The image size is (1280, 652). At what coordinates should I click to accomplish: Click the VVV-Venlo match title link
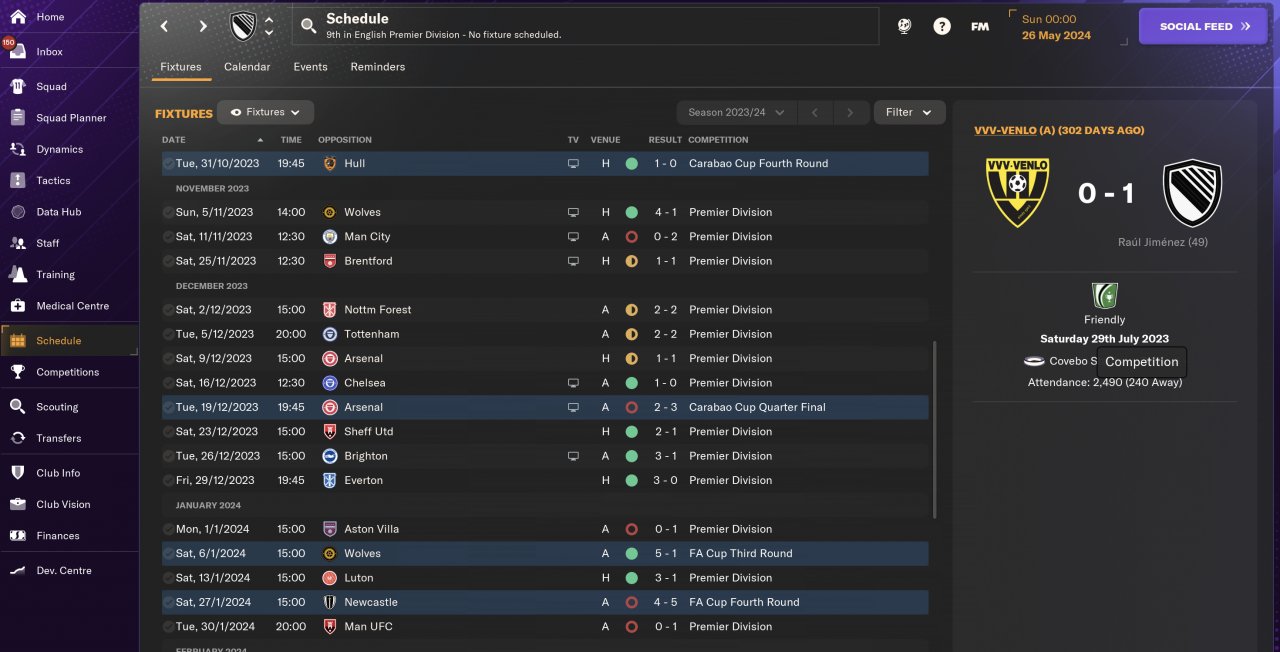pos(1058,131)
